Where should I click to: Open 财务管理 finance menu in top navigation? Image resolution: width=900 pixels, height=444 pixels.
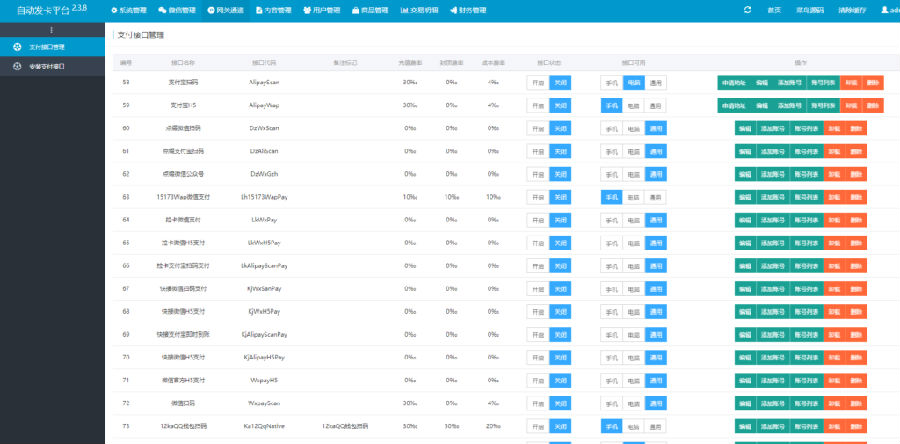click(x=468, y=10)
